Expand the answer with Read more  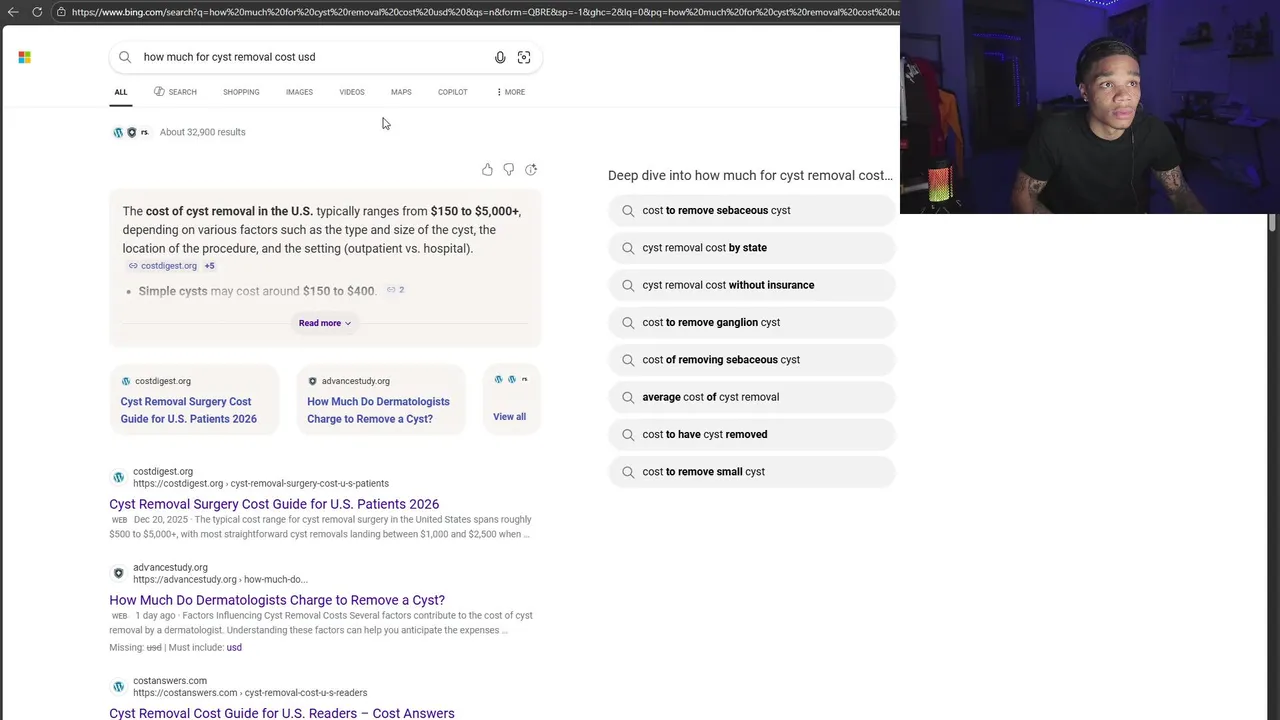(325, 323)
